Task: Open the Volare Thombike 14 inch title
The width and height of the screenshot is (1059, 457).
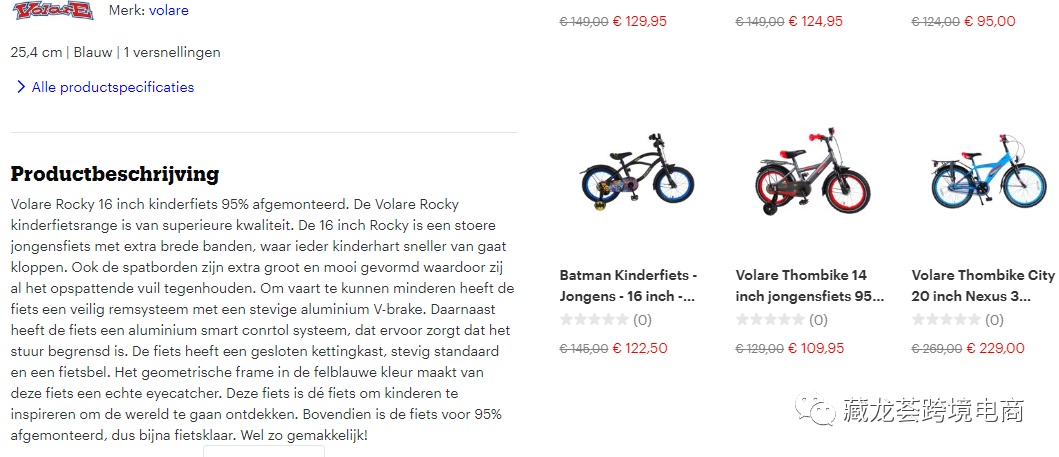Action: [x=809, y=285]
